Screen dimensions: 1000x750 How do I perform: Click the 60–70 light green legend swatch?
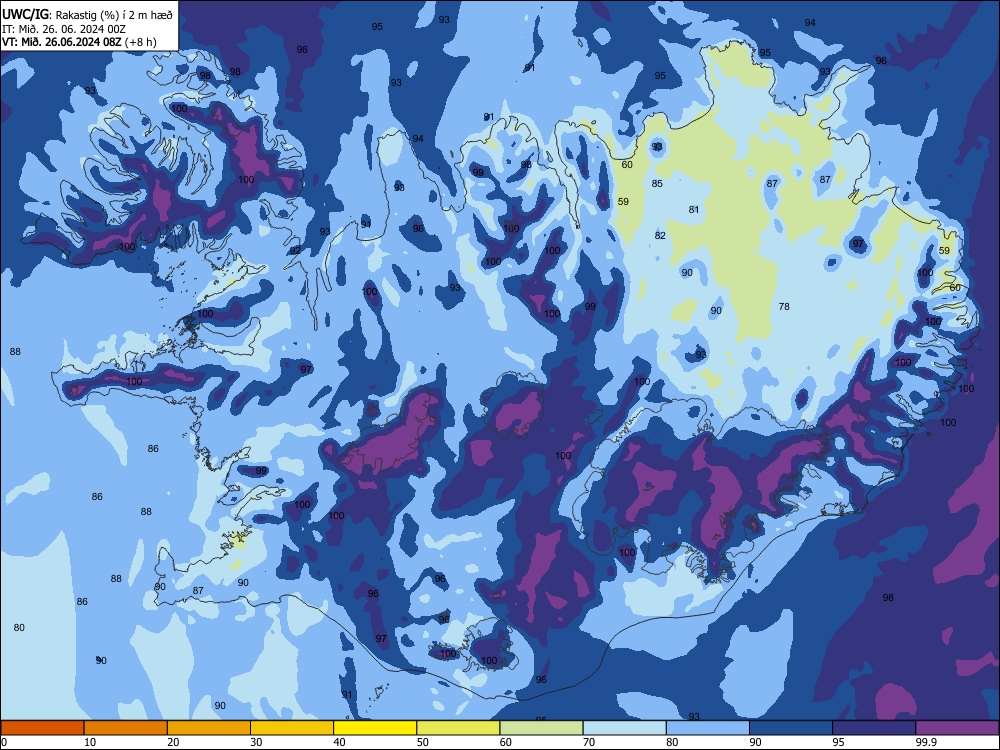541,728
